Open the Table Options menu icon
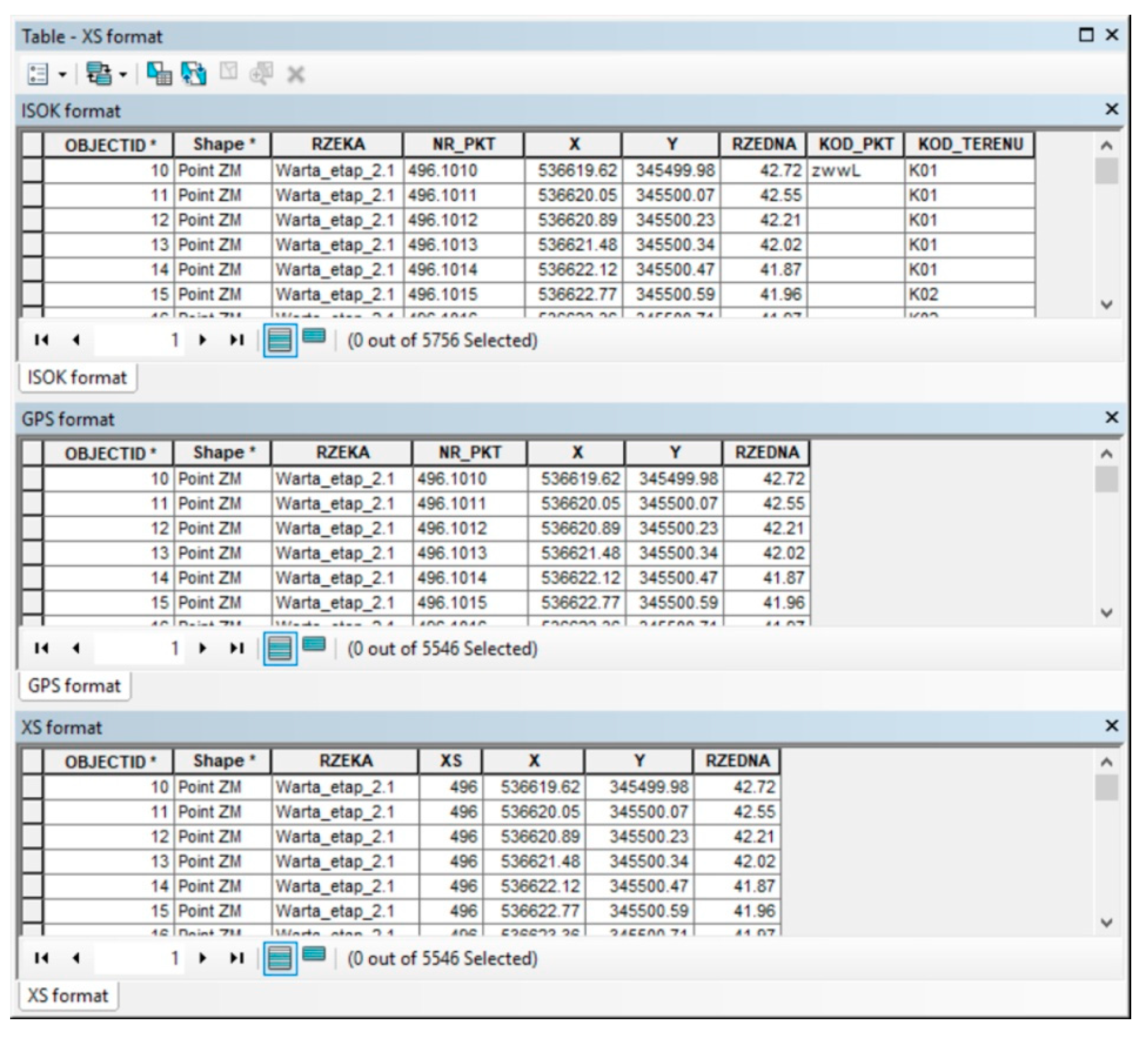 (38, 74)
